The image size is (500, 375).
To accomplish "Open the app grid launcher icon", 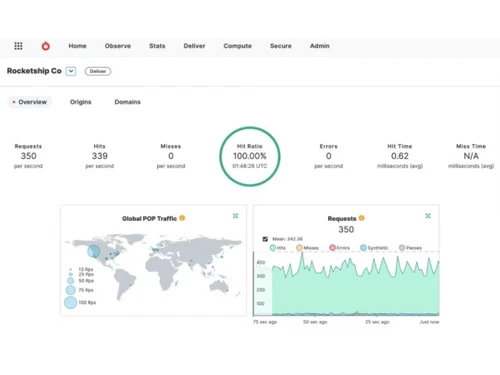I will (x=18, y=46).
